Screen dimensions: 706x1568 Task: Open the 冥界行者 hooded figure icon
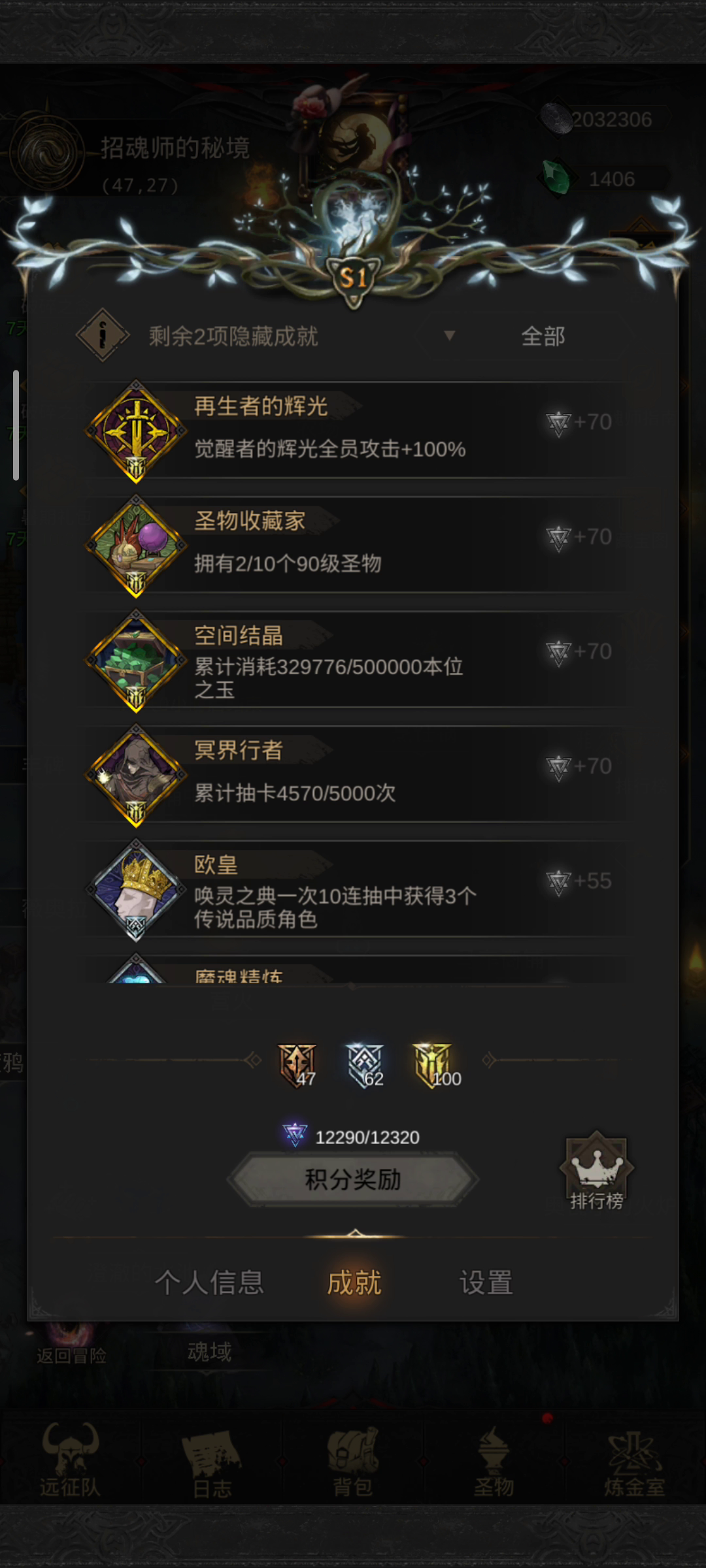point(136,776)
